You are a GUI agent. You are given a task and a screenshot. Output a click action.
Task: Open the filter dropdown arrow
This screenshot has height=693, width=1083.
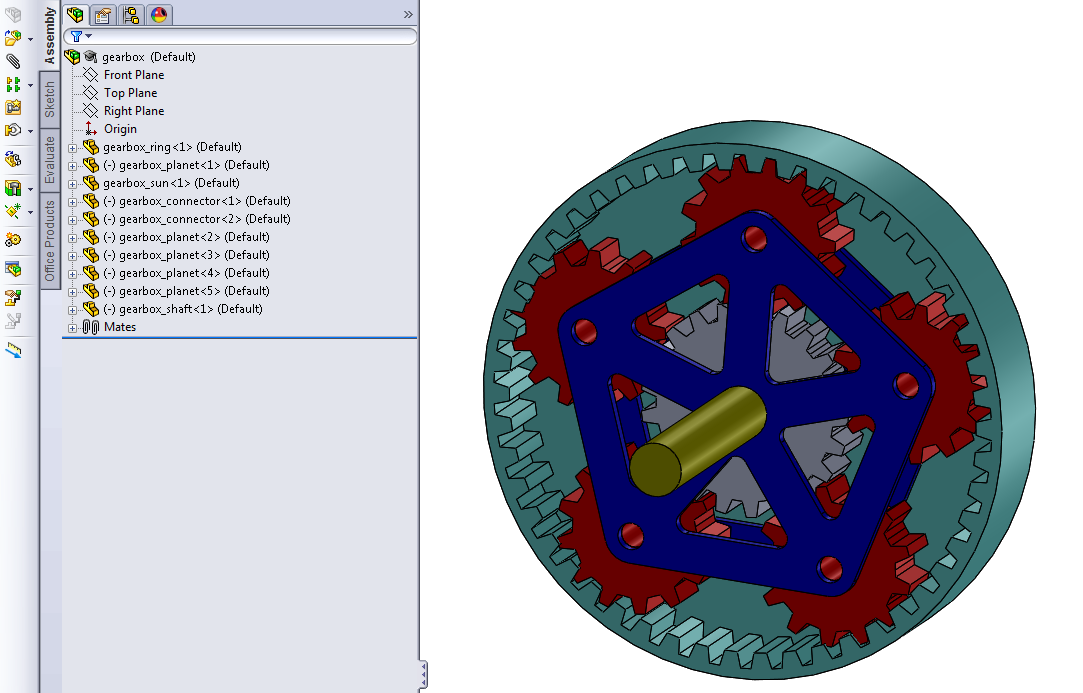click(x=89, y=36)
